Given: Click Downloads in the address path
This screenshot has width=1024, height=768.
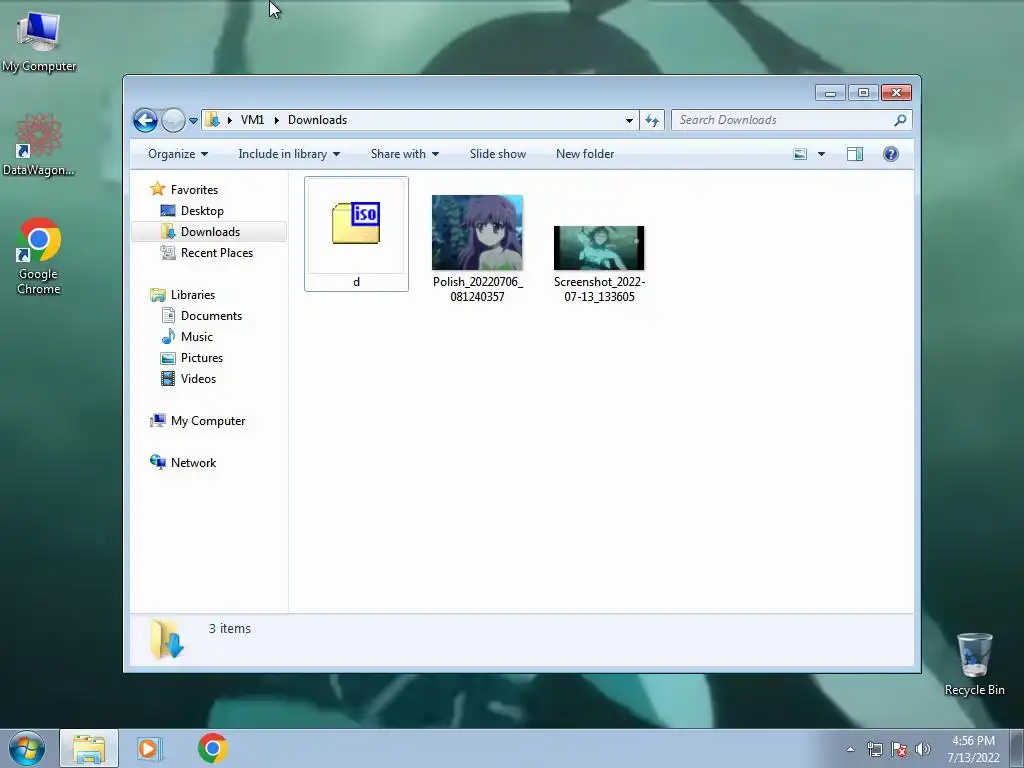Looking at the screenshot, I should (317, 120).
